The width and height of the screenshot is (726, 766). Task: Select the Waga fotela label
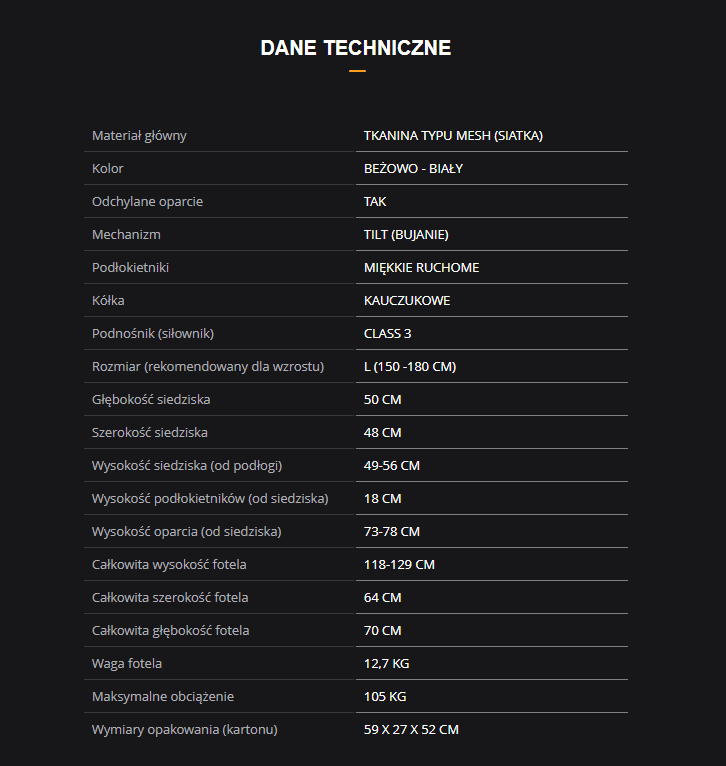pos(127,664)
